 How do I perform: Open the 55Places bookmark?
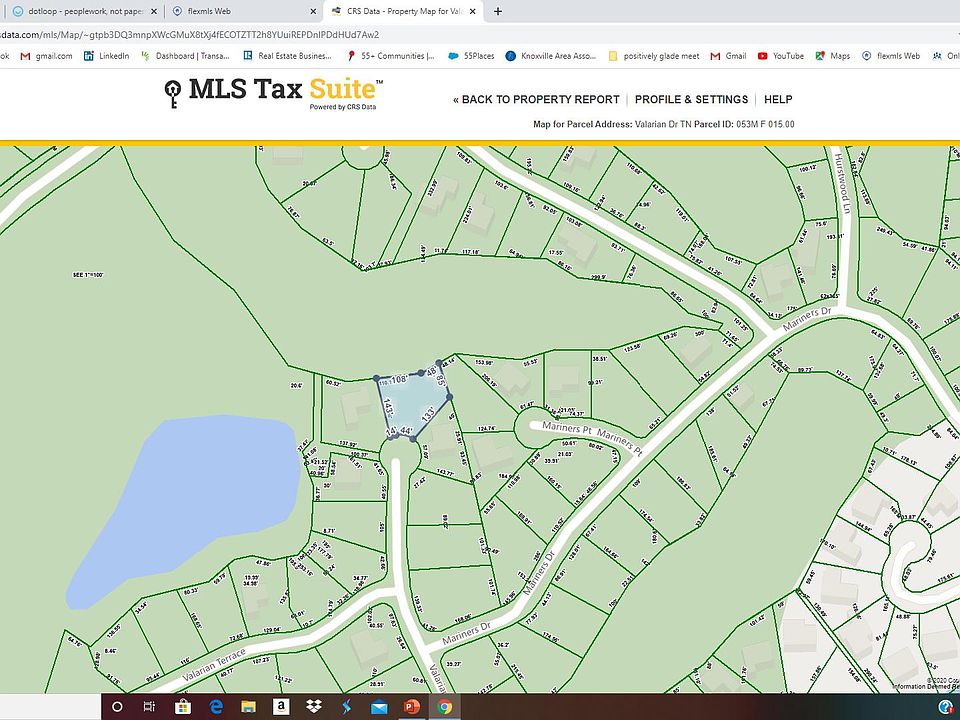tap(471, 56)
